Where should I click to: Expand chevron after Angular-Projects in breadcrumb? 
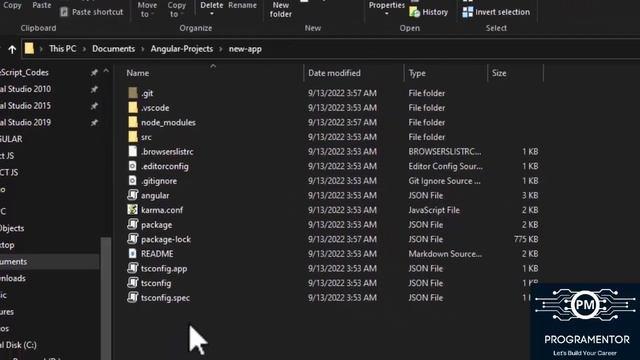[x=221, y=49]
